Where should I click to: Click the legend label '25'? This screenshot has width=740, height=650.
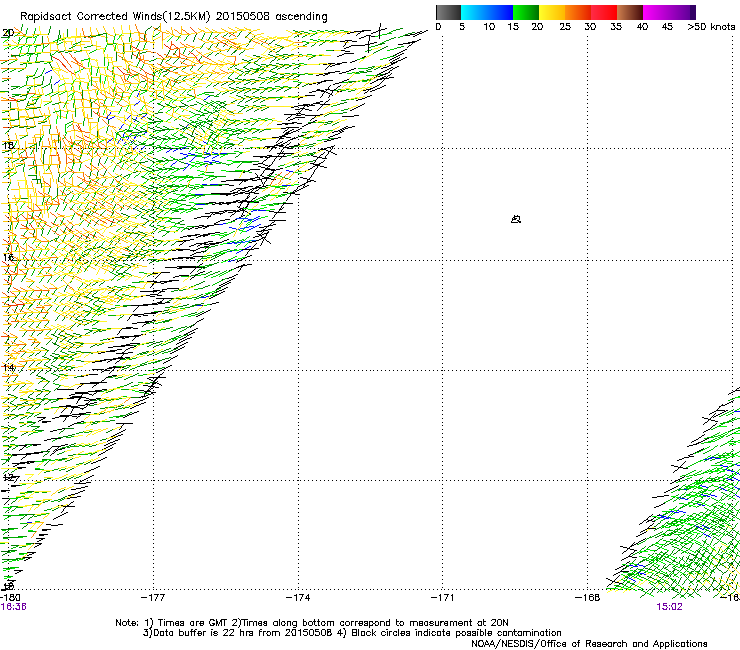[x=565, y=27]
